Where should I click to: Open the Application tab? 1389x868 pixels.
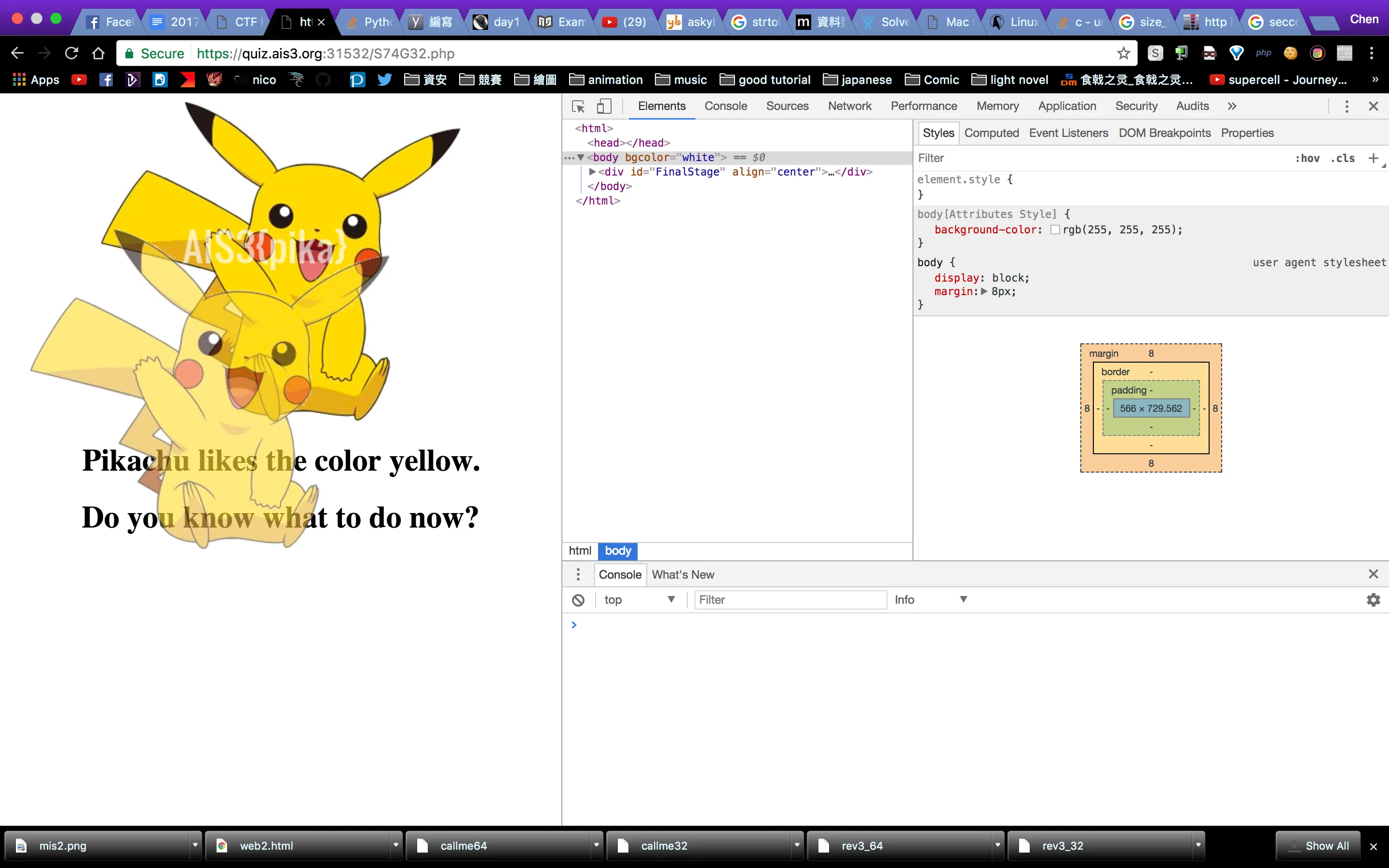coord(1067,106)
